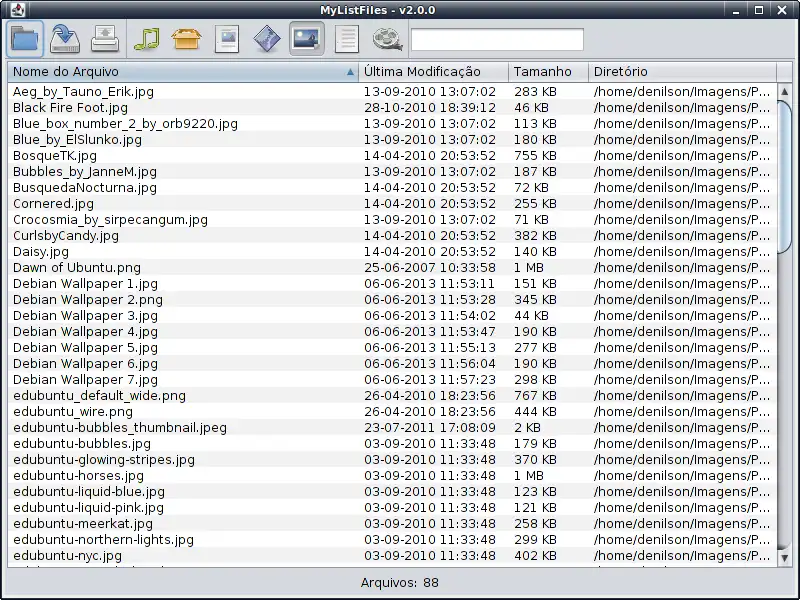Select Aeg_by_Tauno_Erik.jpg file row
This screenshot has width=800, height=600.
point(392,92)
